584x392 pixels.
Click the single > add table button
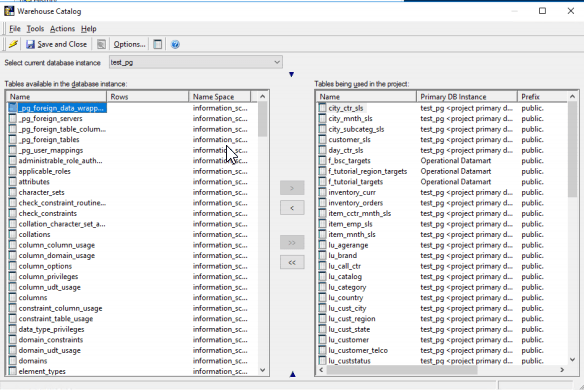(x=292, y=188)
